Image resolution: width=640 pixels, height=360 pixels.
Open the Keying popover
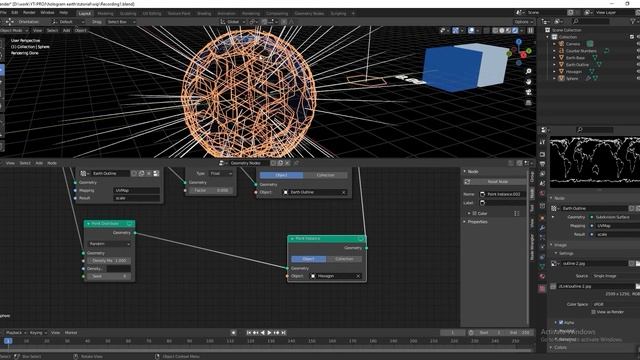pyautogui.click(x=38, y=333)
